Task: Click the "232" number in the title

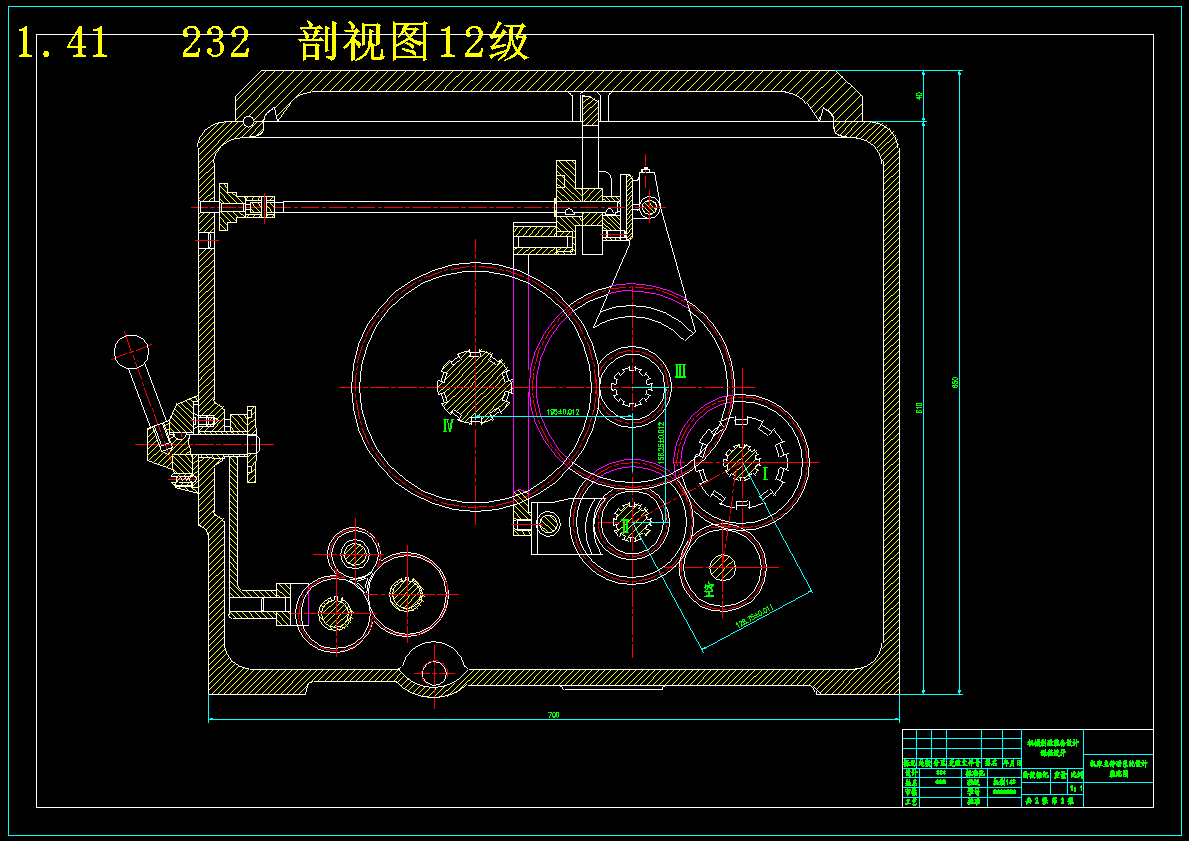Action: 216,43
